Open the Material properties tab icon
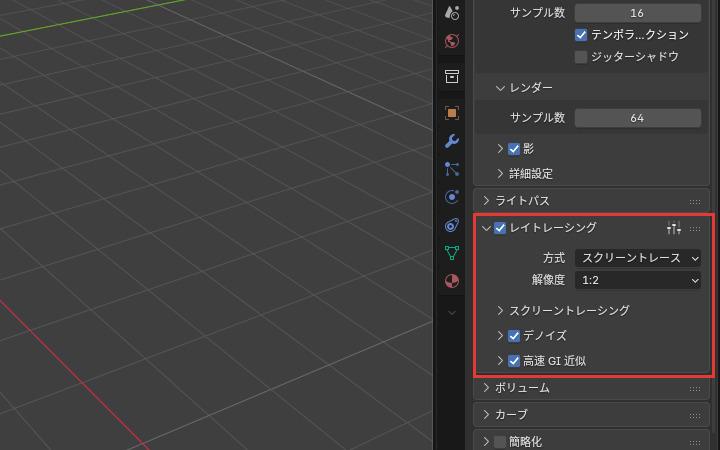 coord(452,281)
